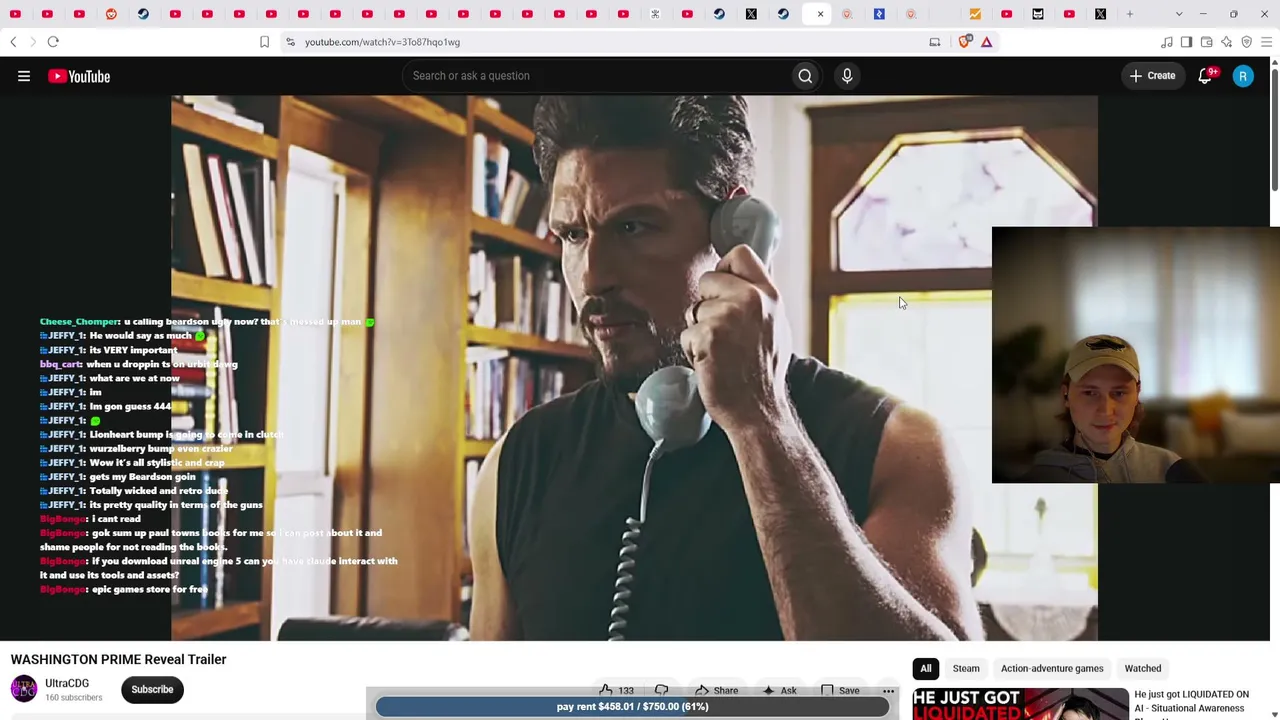1280x720 pixels.
Task: Open the UltraCDG channel avatar
Action: [x=24, y=689]
